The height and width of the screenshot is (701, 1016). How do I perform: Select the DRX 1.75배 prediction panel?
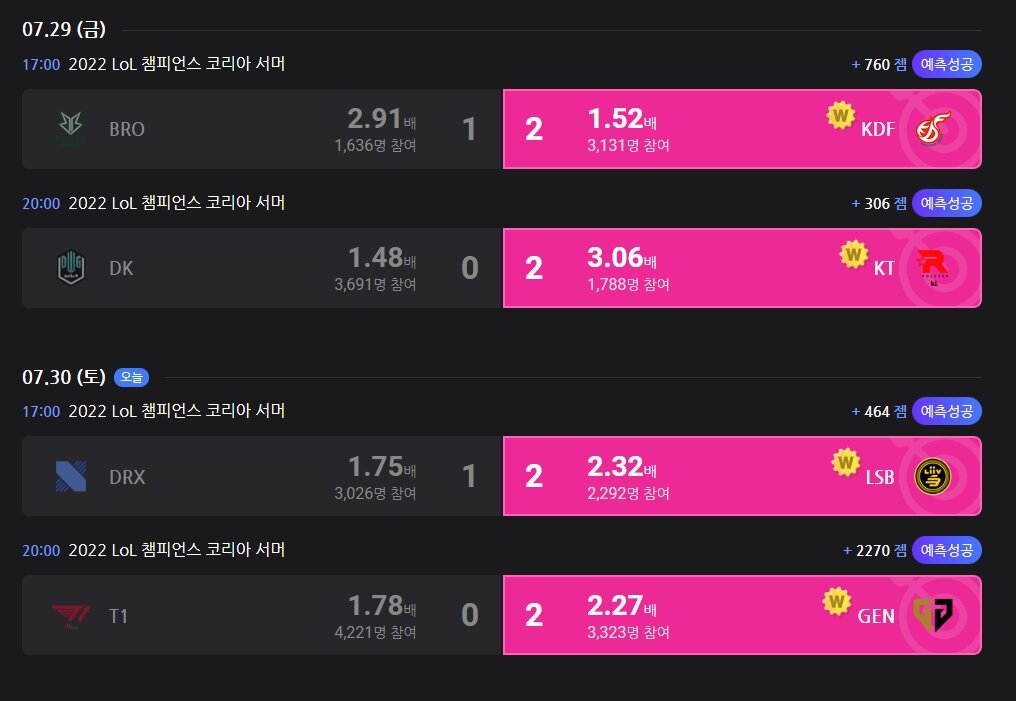(262, 476)
